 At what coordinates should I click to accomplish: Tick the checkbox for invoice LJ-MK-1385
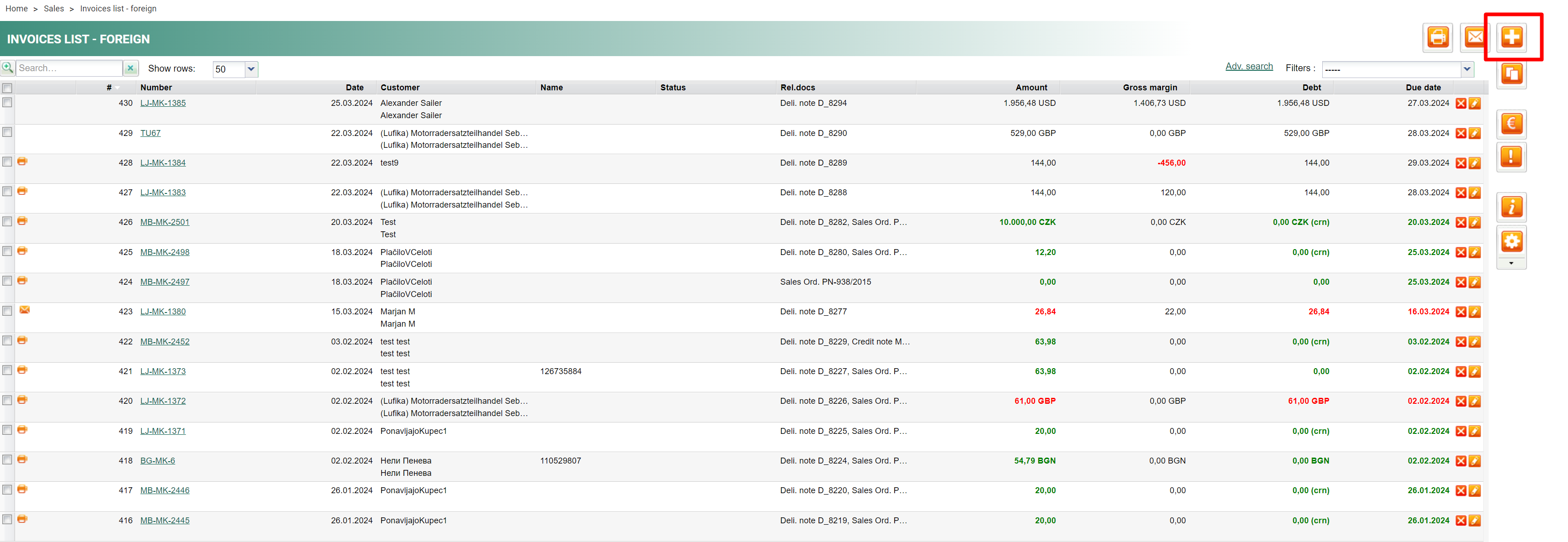pos(7,102)
